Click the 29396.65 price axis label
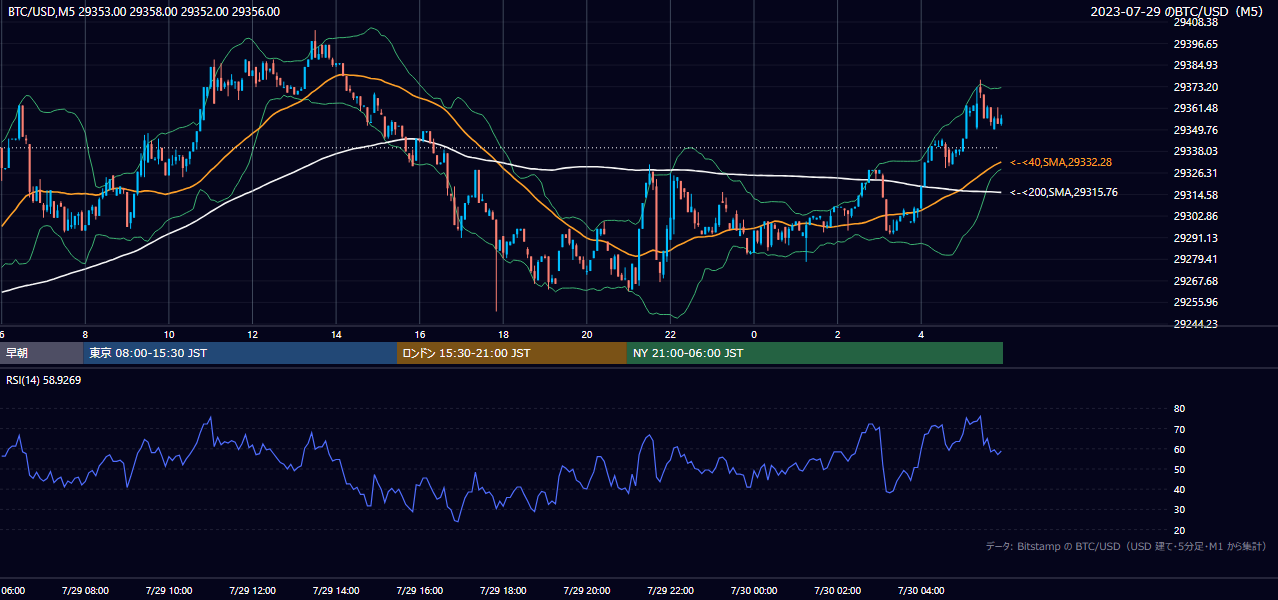This screenshot has height=600, width=1278. 1196,44
